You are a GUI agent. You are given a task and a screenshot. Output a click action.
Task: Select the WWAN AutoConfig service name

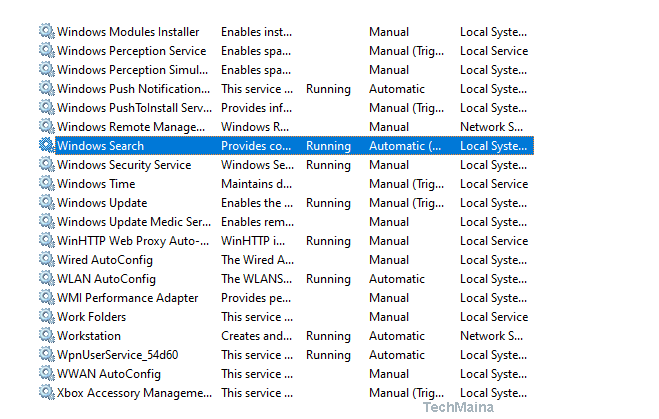(109, 374)
